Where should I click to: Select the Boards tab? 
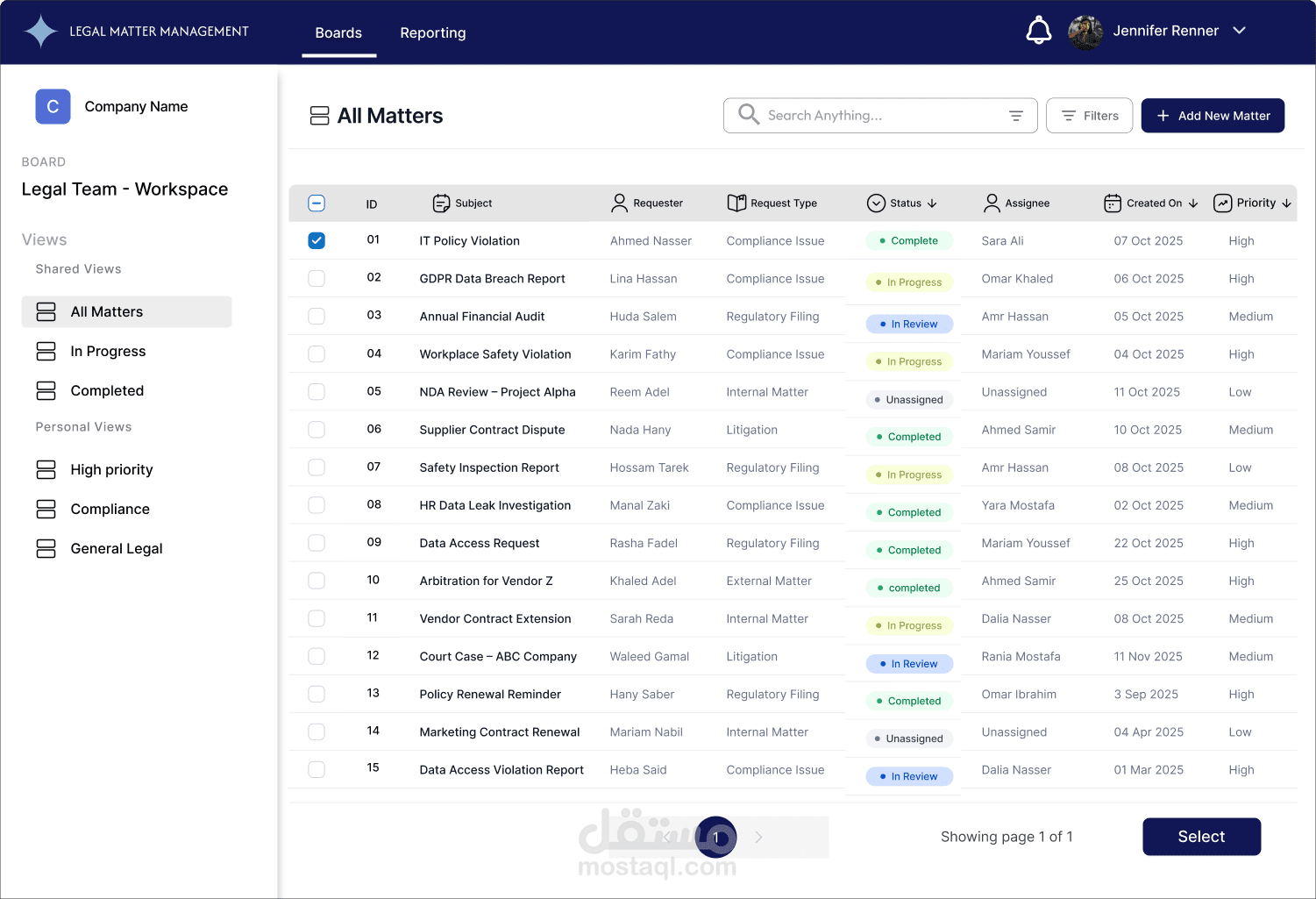coord(338,32)
